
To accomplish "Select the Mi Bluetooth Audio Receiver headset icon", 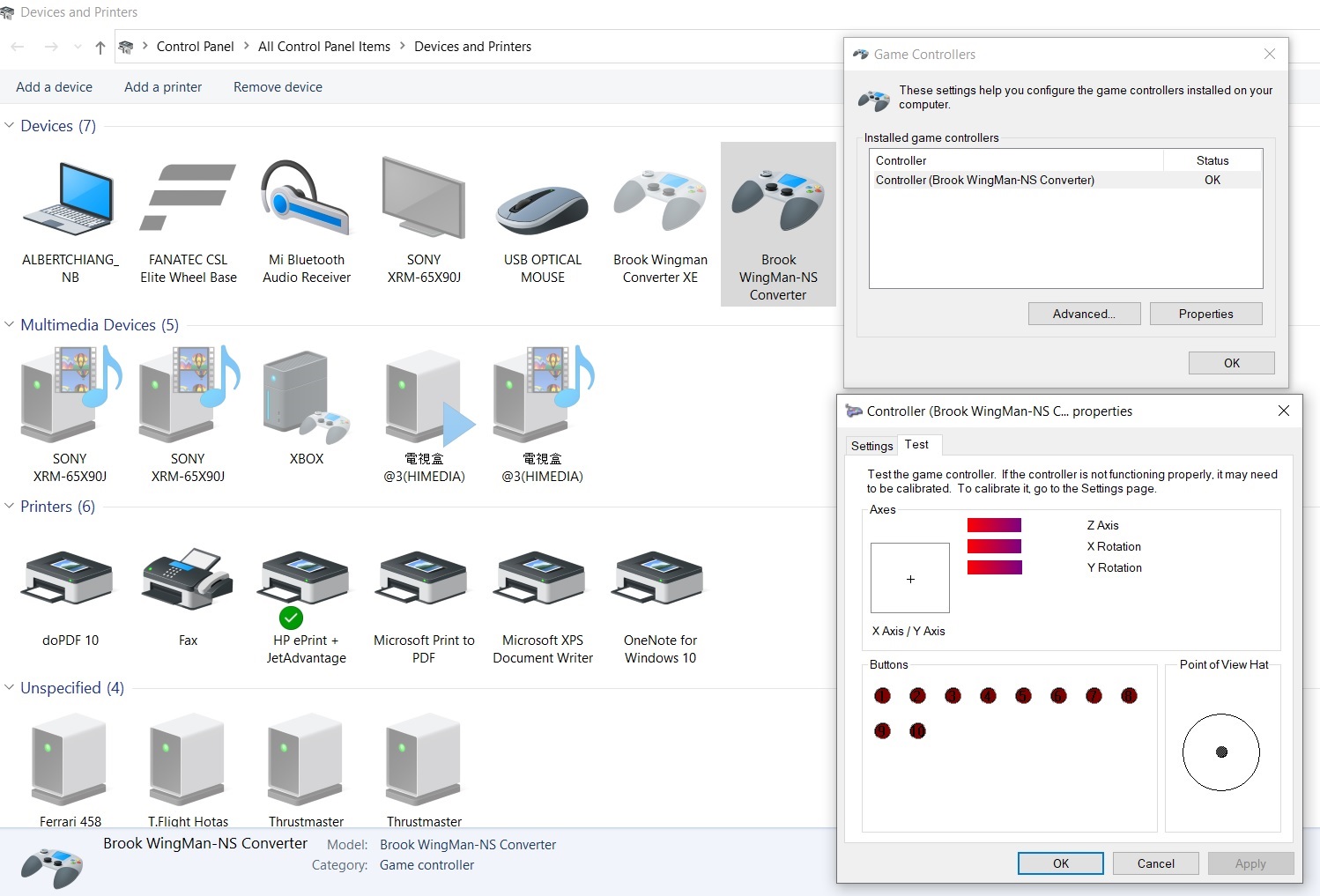I will [x=306, y=197].
